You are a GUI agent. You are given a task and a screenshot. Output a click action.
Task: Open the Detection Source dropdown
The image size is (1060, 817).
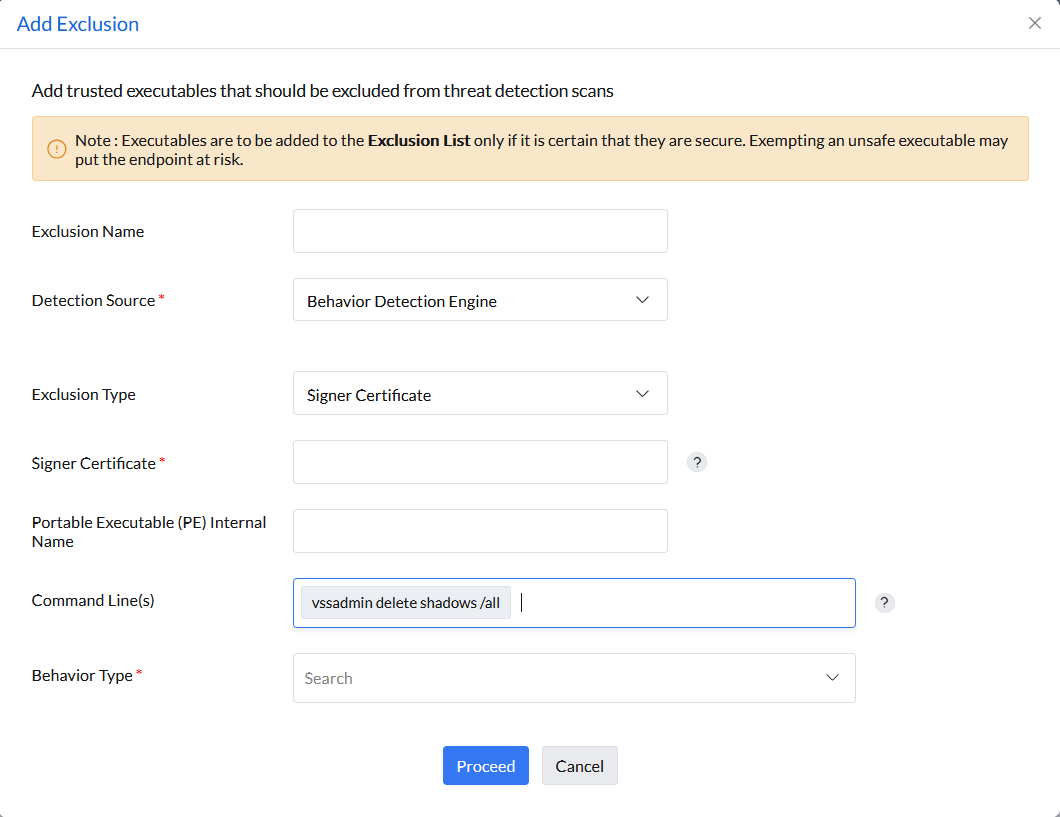click(x=480, y=299)
